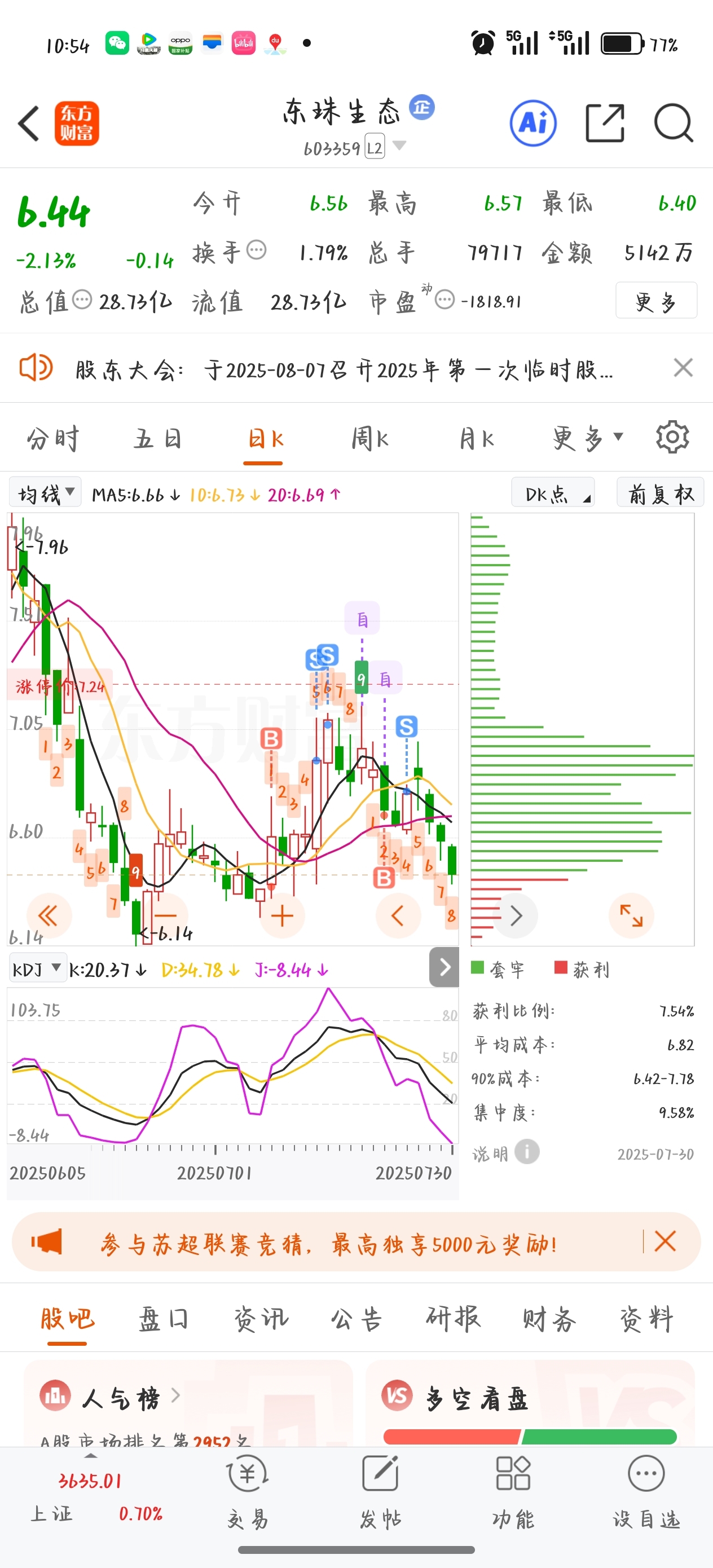The width and height of the screenshot is (713, 1568).
Task: Open KDJ indicator dropdown
Action: pyautogui.click(x=37, y=968)
